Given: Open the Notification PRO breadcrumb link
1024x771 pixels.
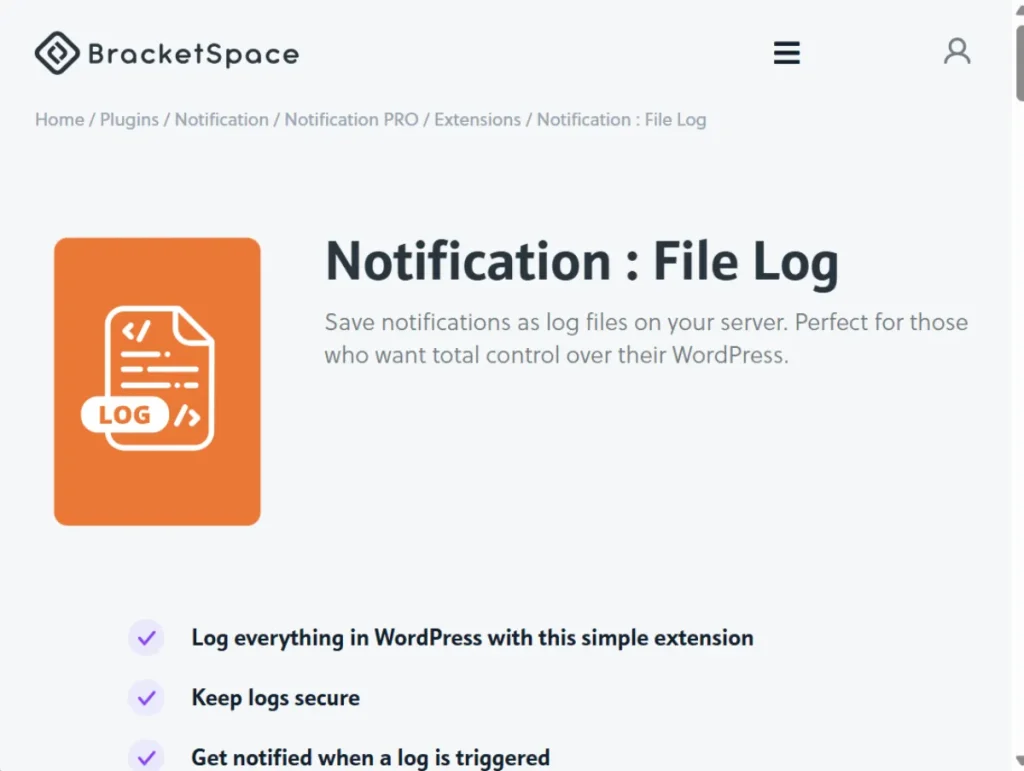Looking at the screenshot, I should (x=351, y=119).
